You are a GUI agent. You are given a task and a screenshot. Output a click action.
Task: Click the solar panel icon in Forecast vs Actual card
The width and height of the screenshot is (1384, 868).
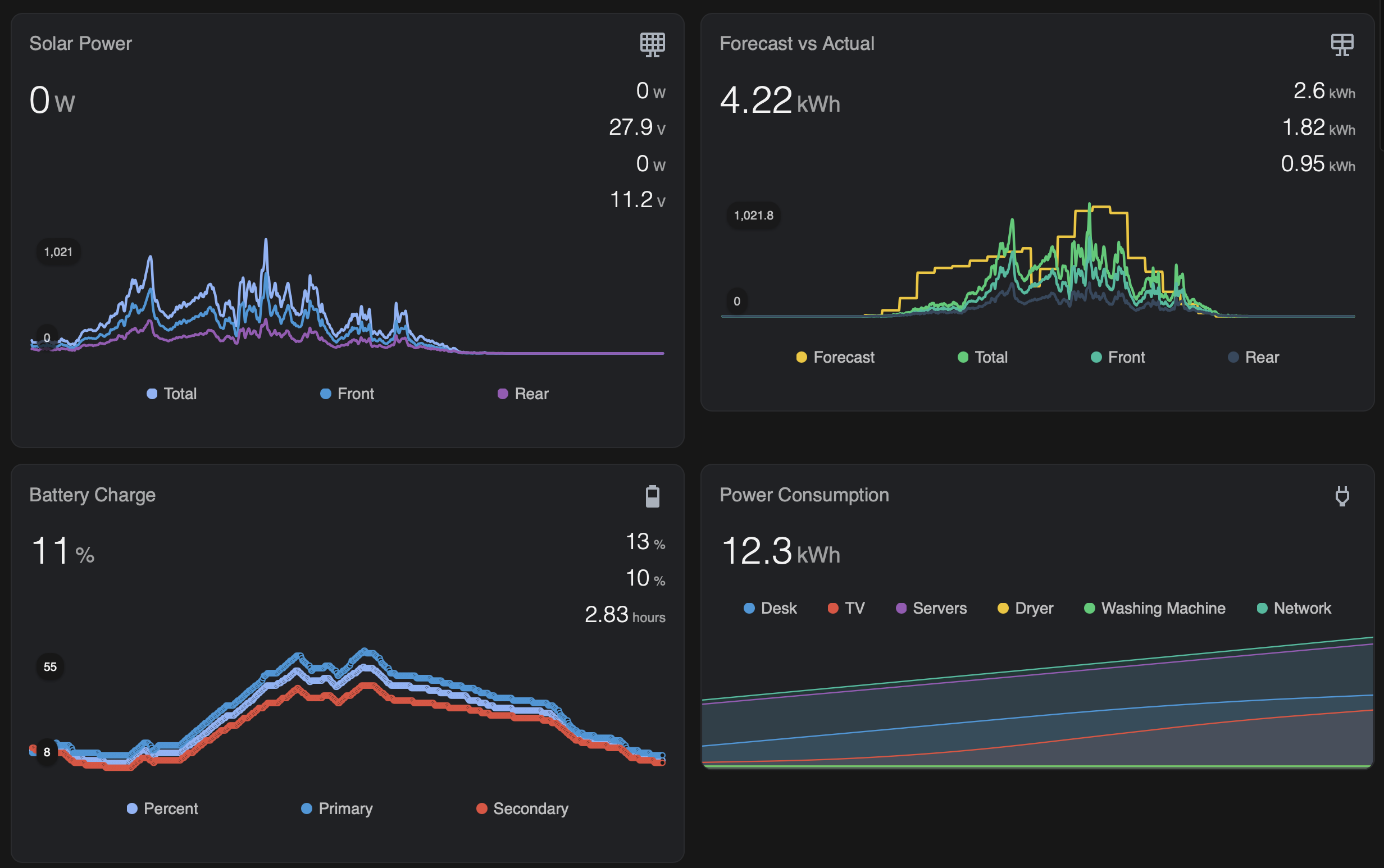tap(1342, 44)
